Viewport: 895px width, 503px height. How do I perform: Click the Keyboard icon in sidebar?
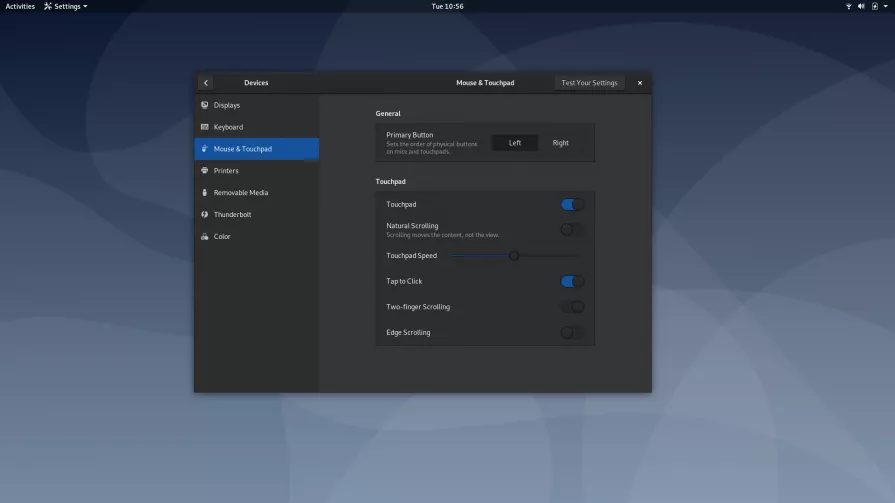(x=204, y=127)
